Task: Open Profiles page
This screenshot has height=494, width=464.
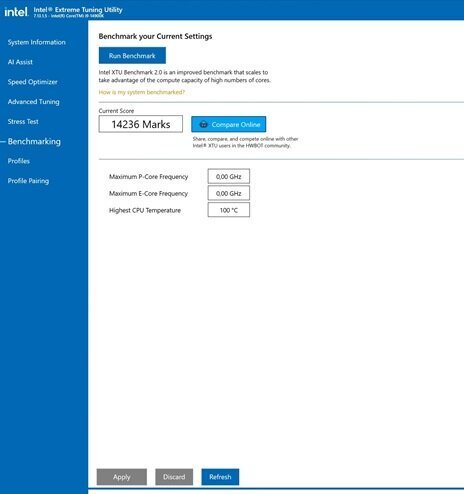Action: point(19,161)
